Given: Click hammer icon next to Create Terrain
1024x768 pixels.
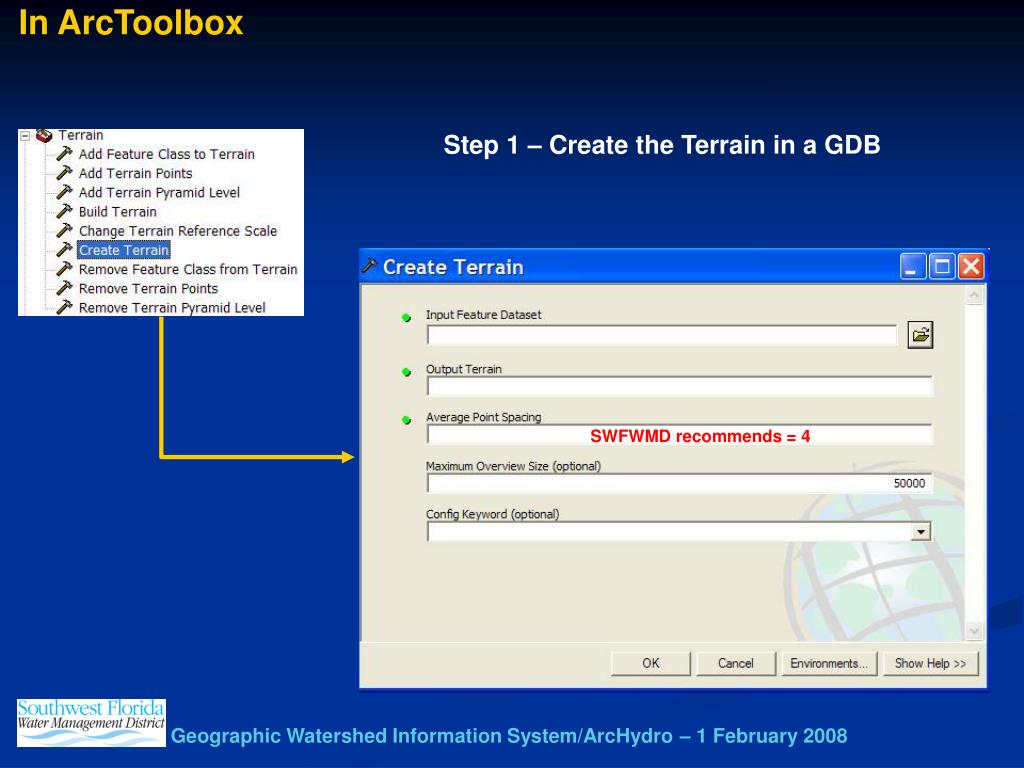Looking at the screenshot, I should 64,250.
